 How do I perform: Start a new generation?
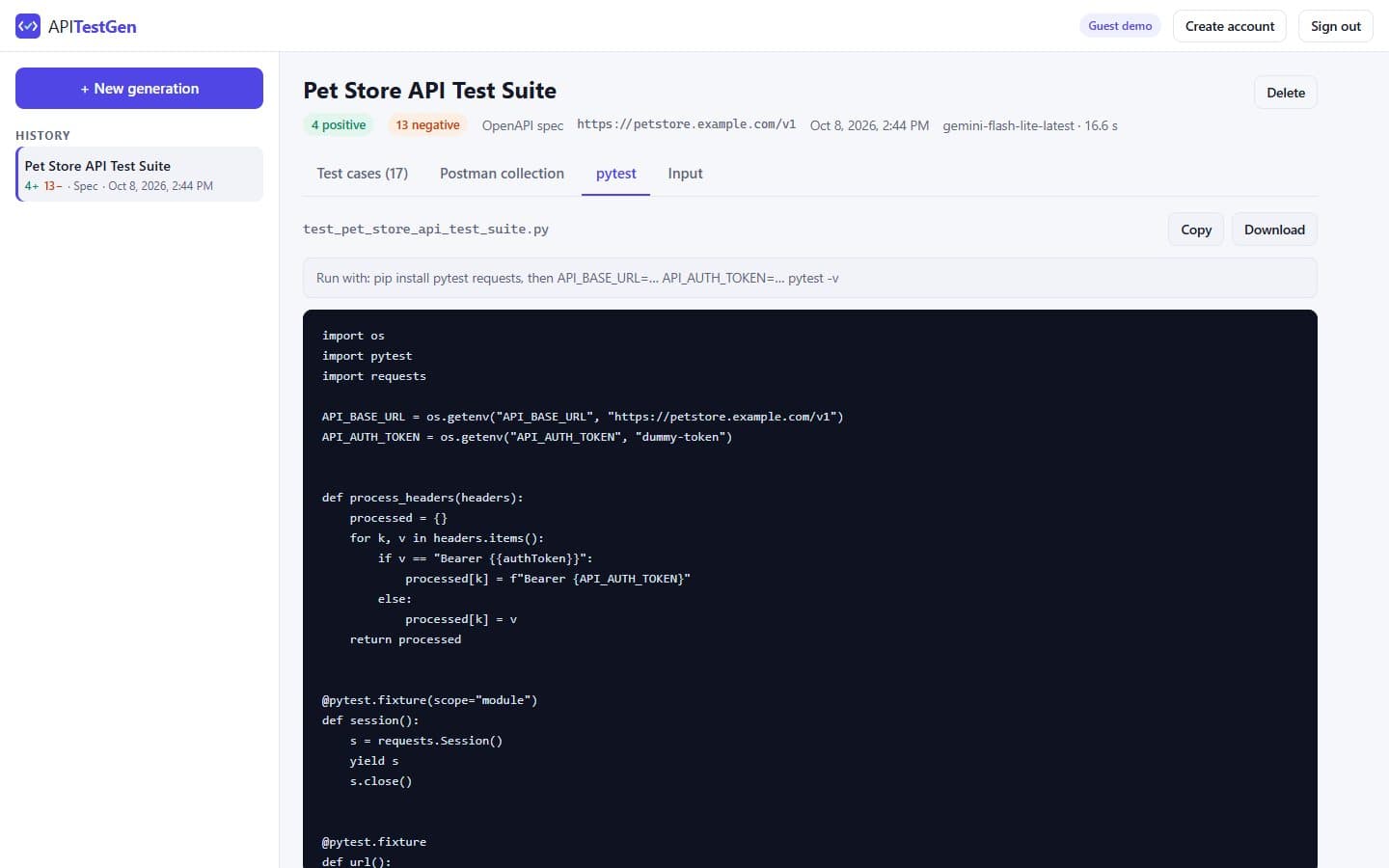coord(139,88)
